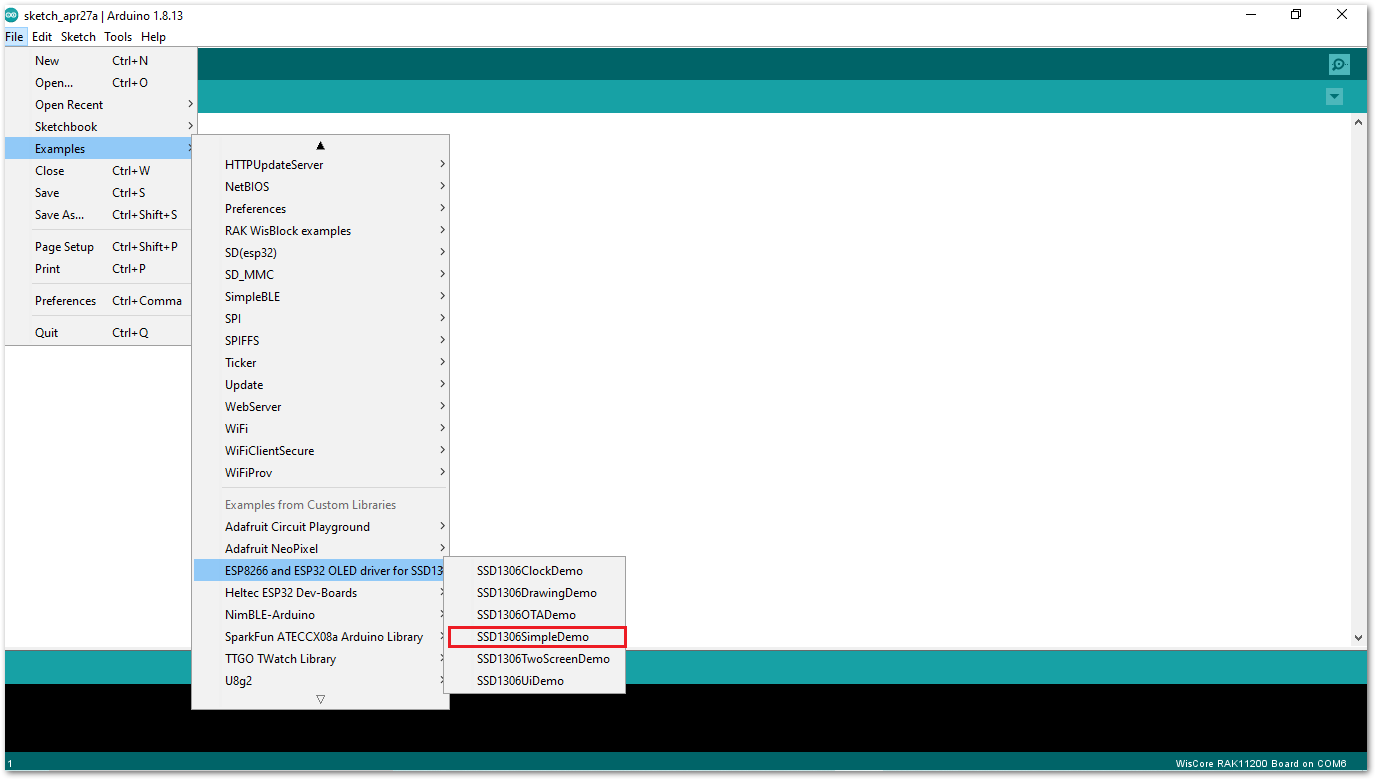Open the Edit menu
This screenshot has height=780, width=1376.
click(x=42, y=37)
